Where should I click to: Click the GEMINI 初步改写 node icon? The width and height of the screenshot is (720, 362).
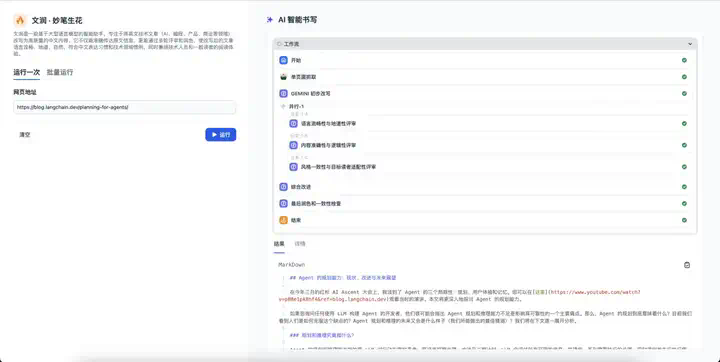(283, 93)
